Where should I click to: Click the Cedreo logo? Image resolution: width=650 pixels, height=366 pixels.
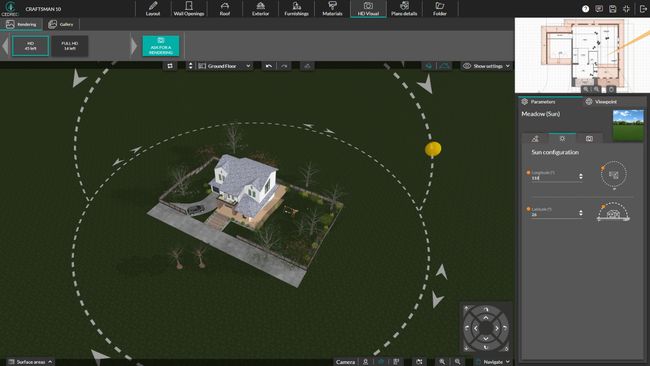pos(10,8)
